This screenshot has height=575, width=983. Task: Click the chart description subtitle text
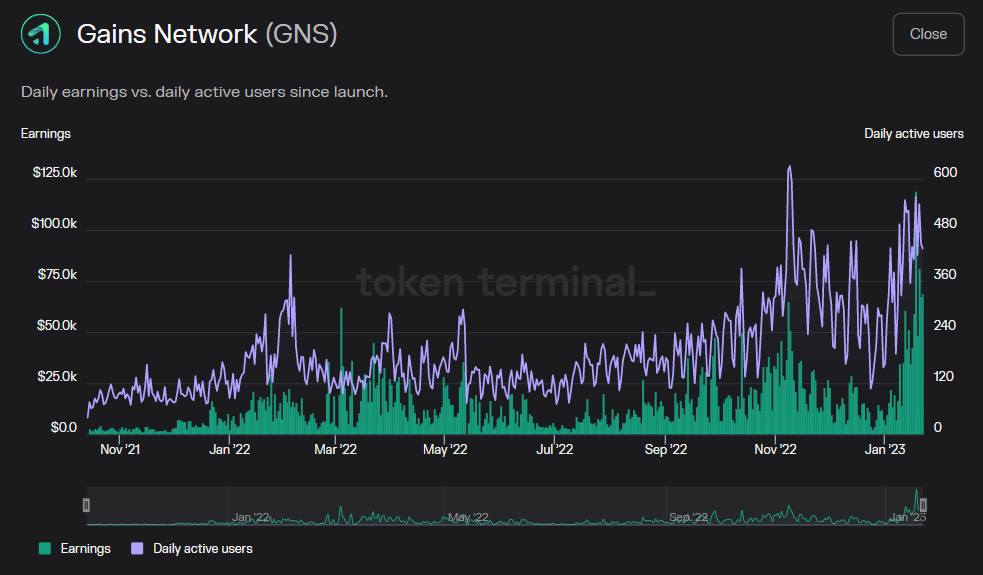coord(204,92)
